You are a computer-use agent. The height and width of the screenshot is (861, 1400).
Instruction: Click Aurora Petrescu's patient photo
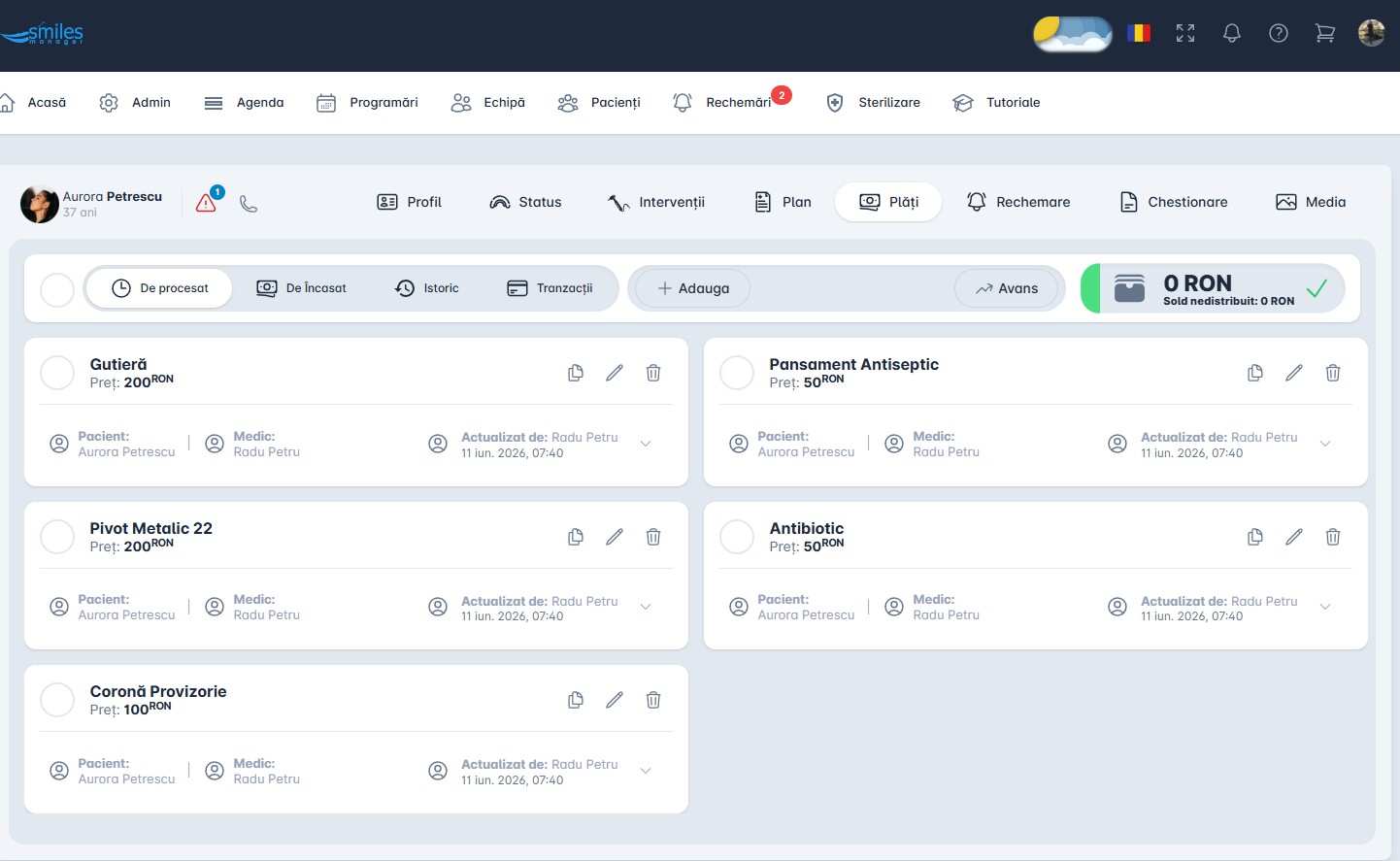click(x=40, y=204)
